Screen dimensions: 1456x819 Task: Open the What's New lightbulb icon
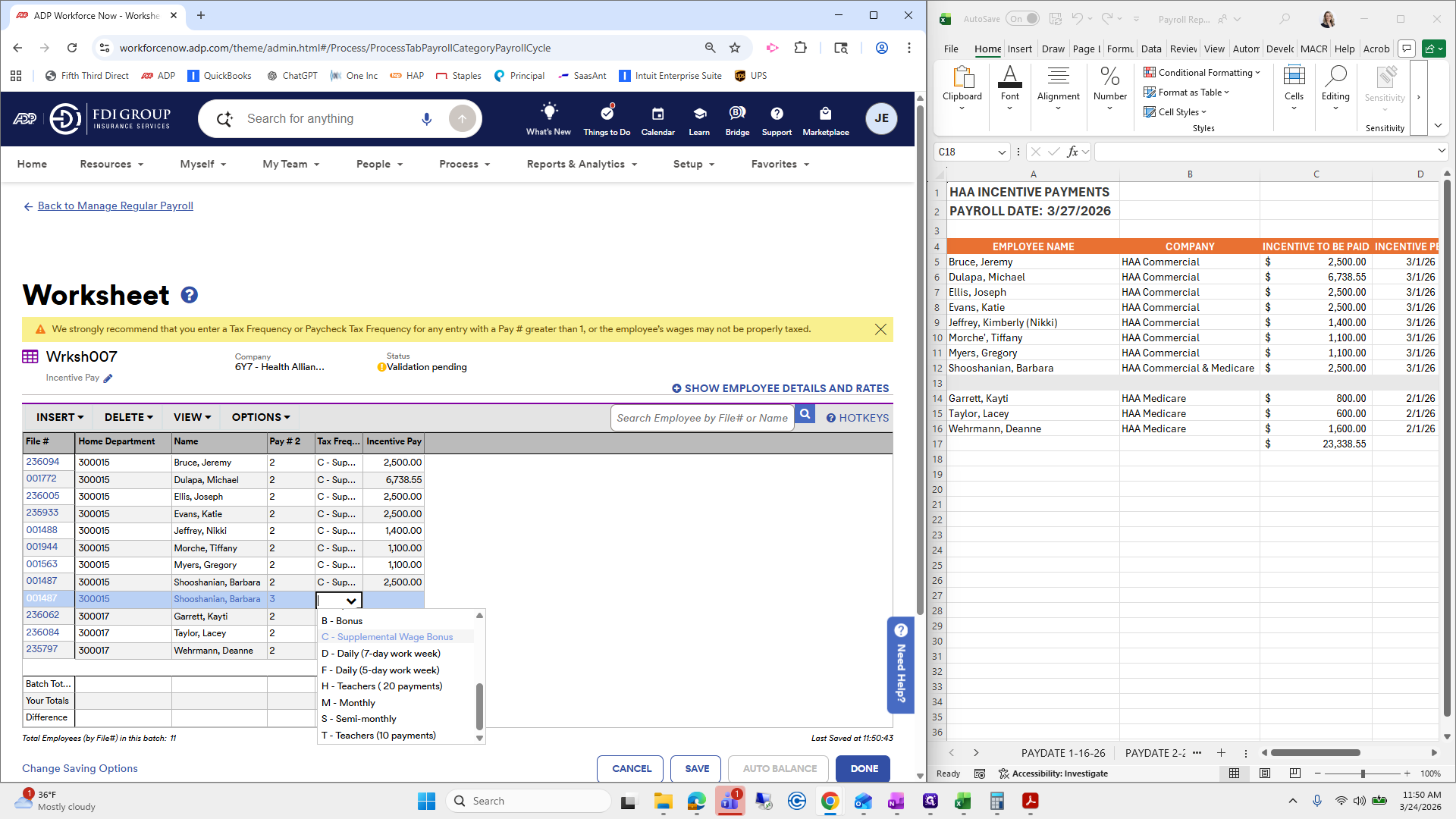pos(548,112)
